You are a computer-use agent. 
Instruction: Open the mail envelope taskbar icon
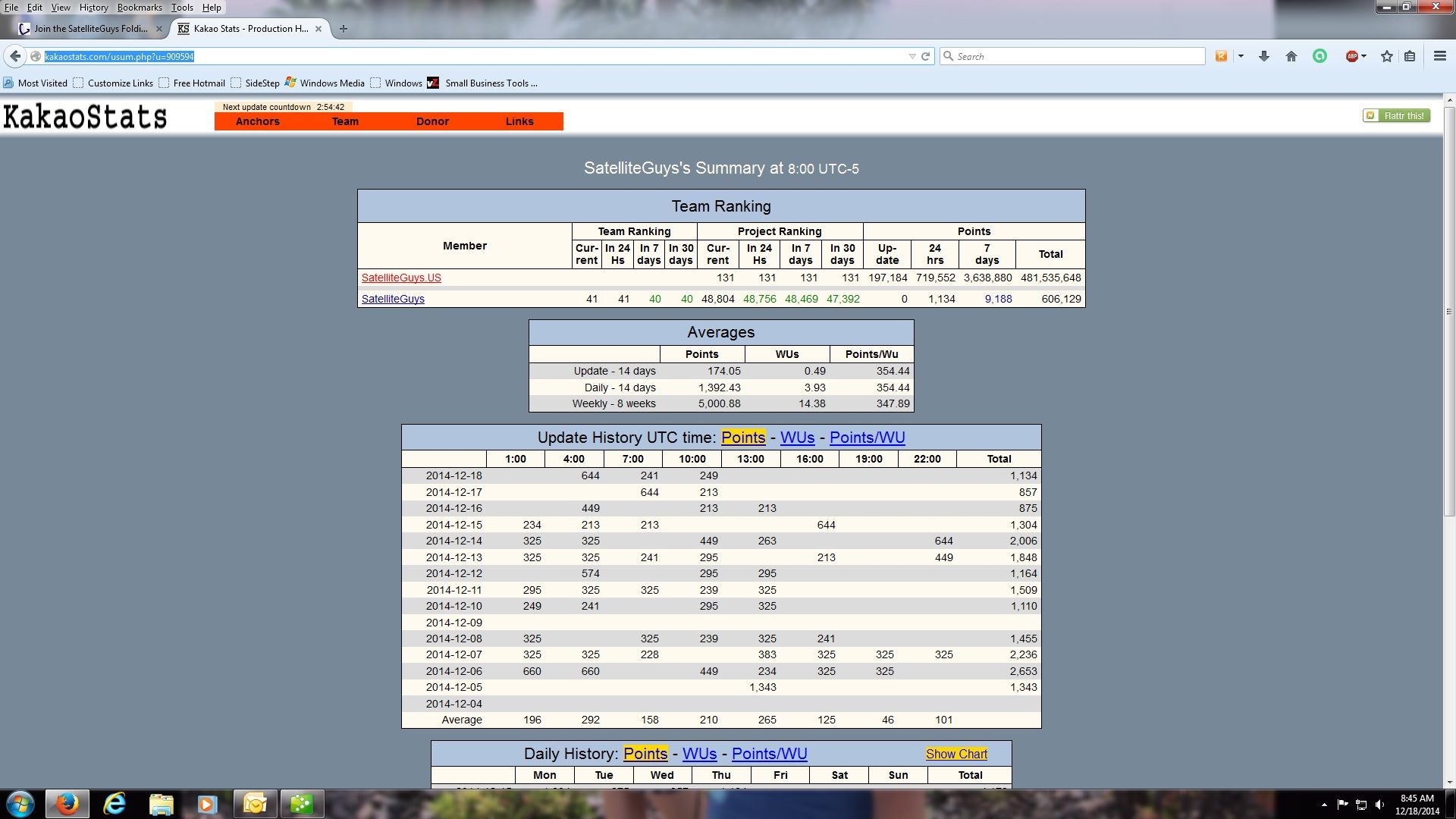[255, 804]
